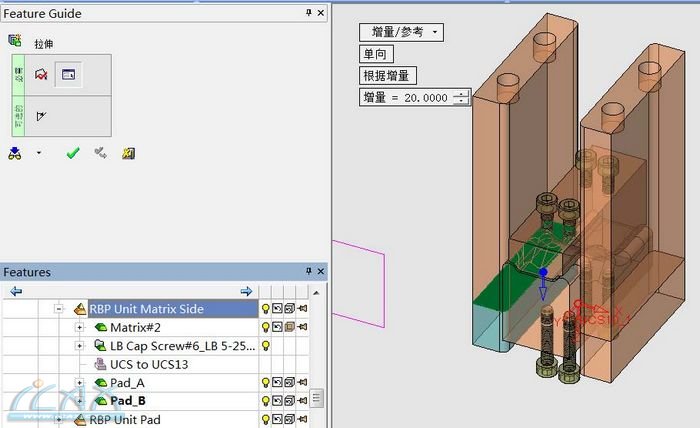Viewport: 700px width, 428px height.
Task: Click the extrude options dialog icon
Action: pyautogui.click(x=67, y=75)
